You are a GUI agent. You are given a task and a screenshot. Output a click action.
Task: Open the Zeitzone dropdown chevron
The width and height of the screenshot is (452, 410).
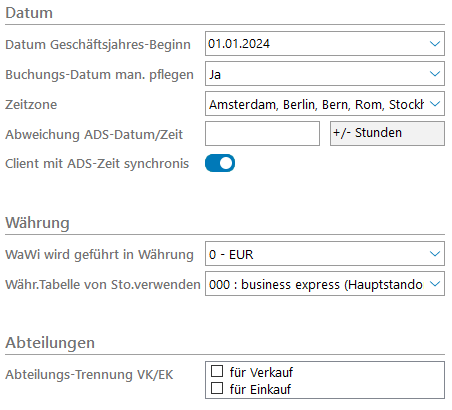(435, 104)
